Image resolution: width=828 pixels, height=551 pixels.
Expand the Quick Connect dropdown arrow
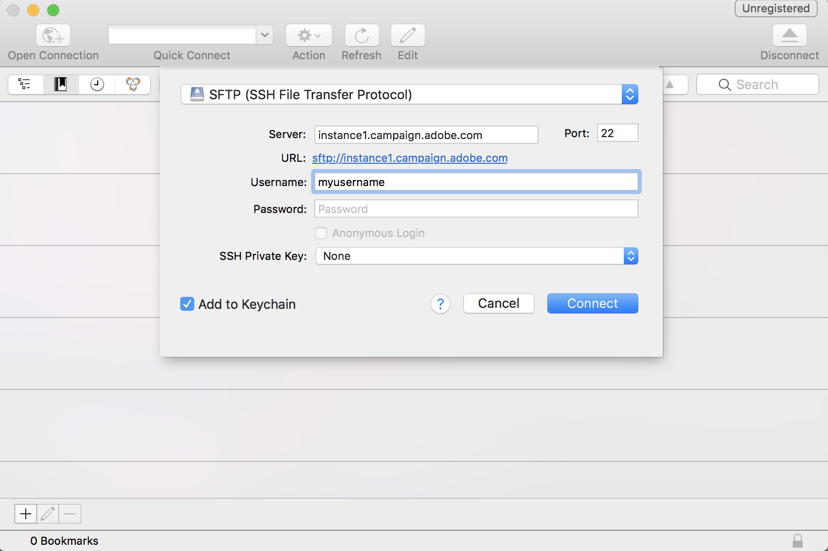tap(265, 35)
